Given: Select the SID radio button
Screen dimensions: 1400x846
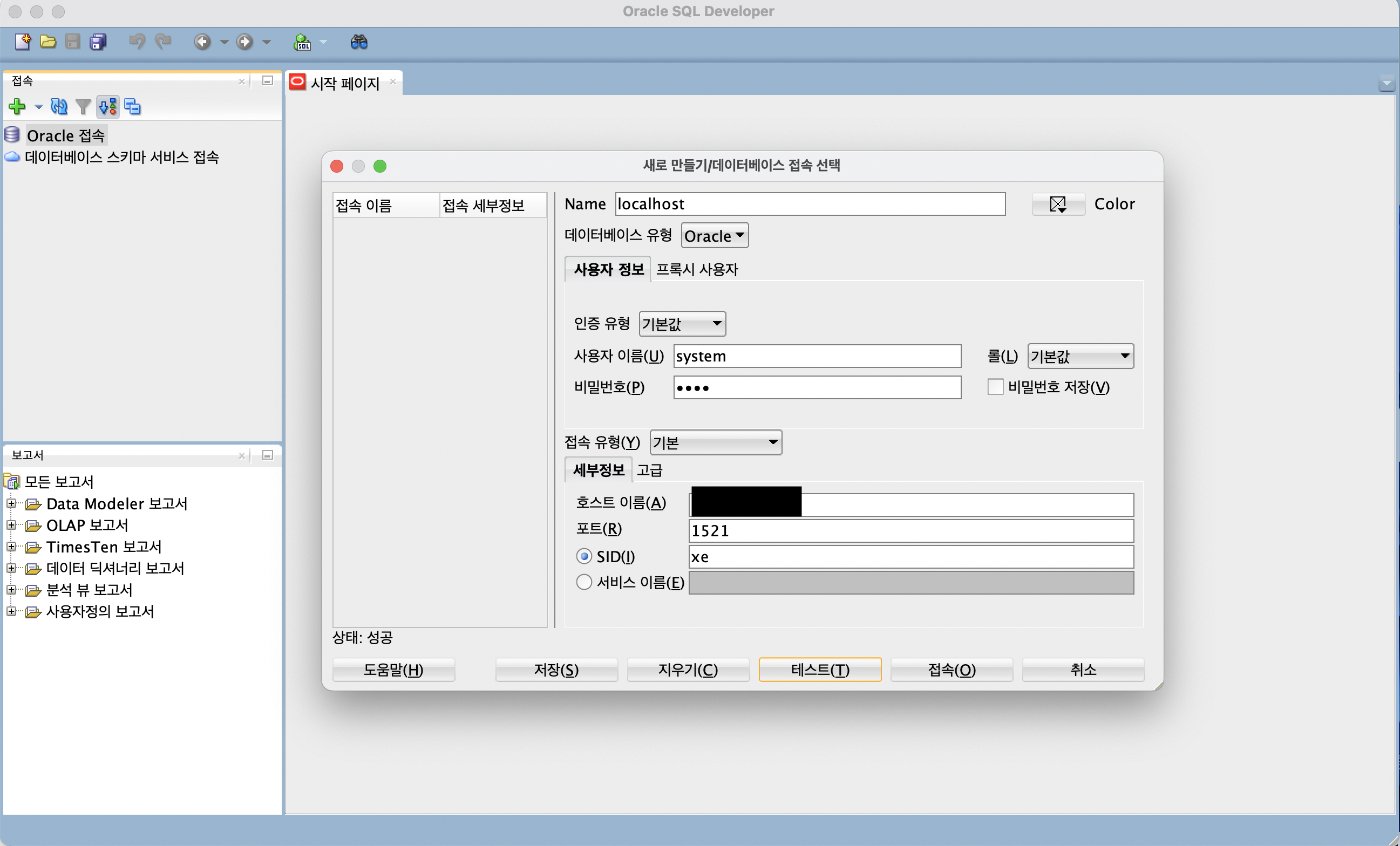Looking at the screenshot, I should point(584,556).
